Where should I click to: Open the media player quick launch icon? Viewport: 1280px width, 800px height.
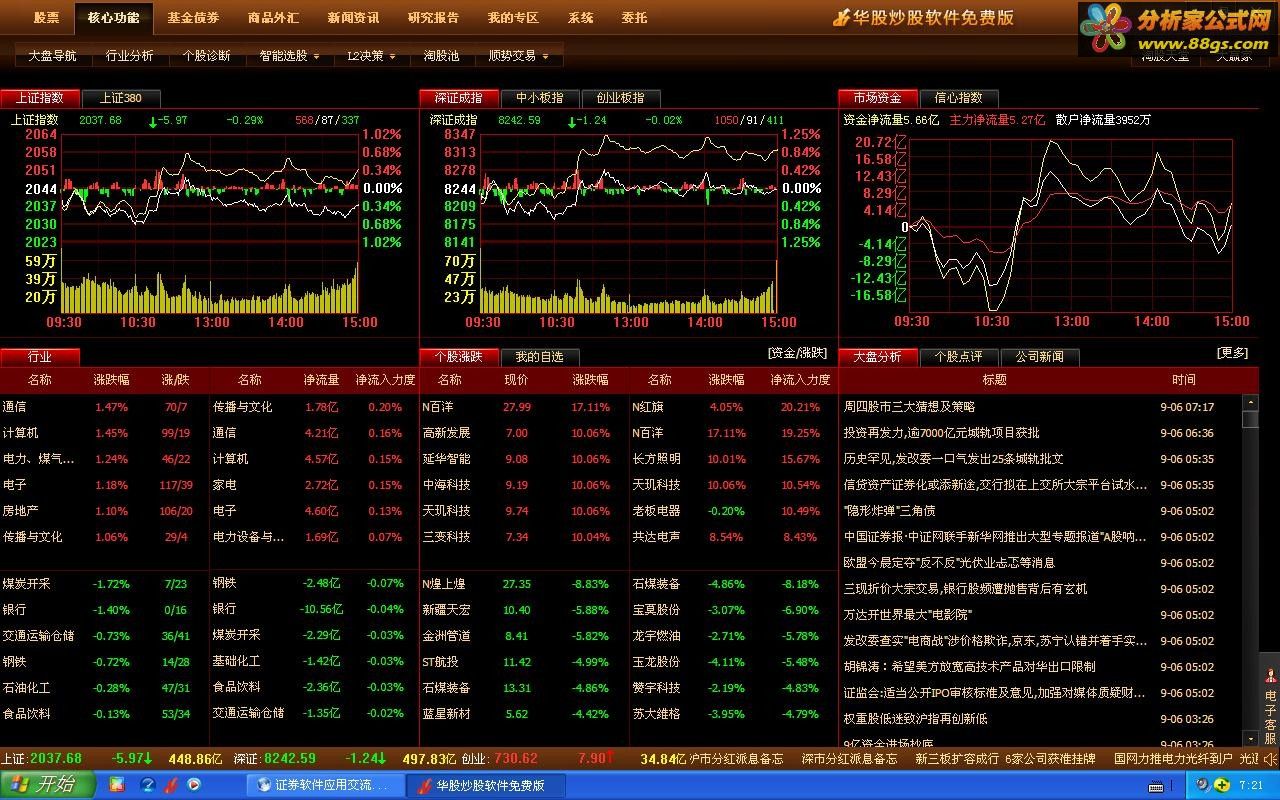click(x=194, y=785)
